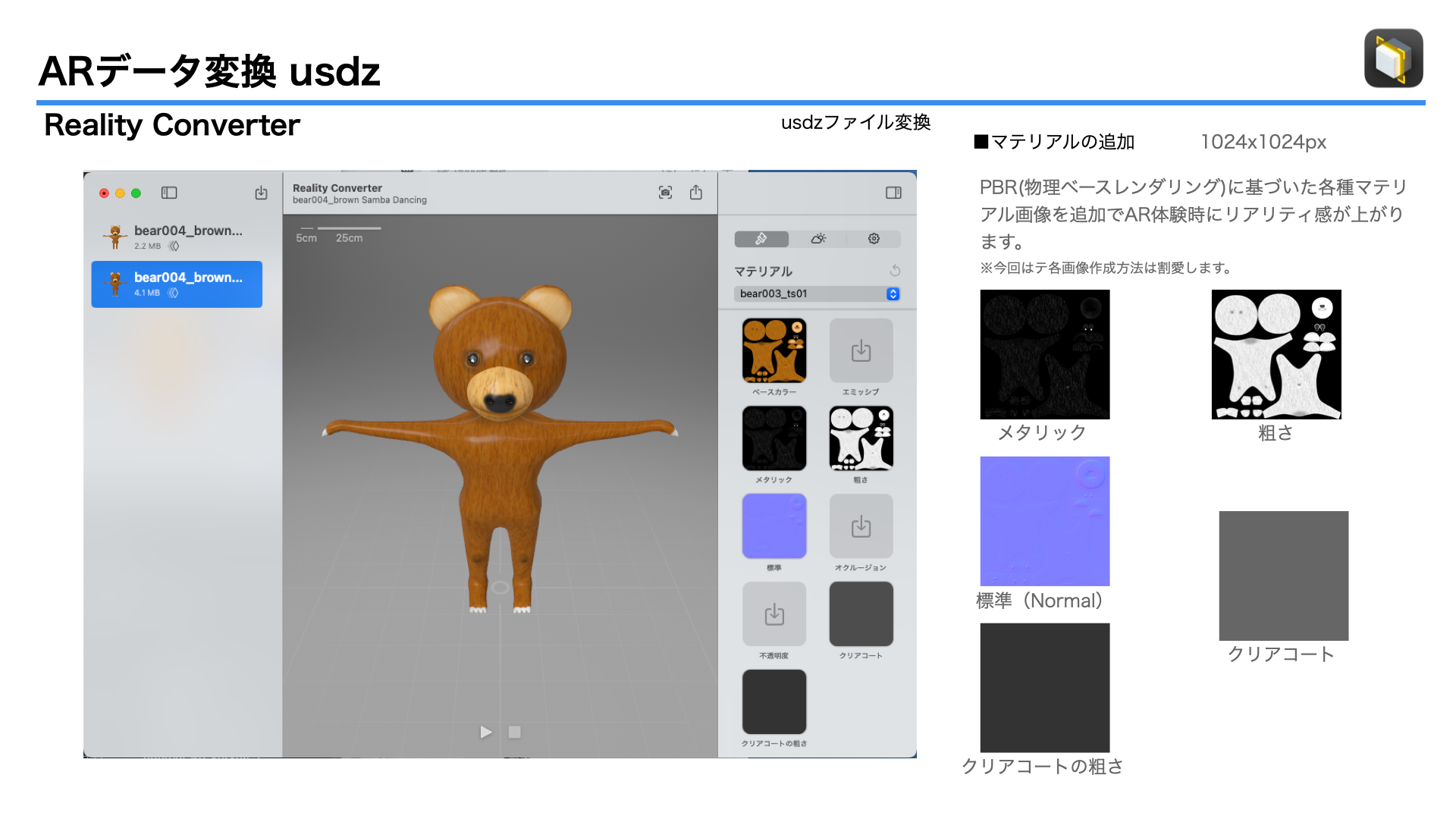Select the metallic texture thumbnail in inspector

pos(774,438)
